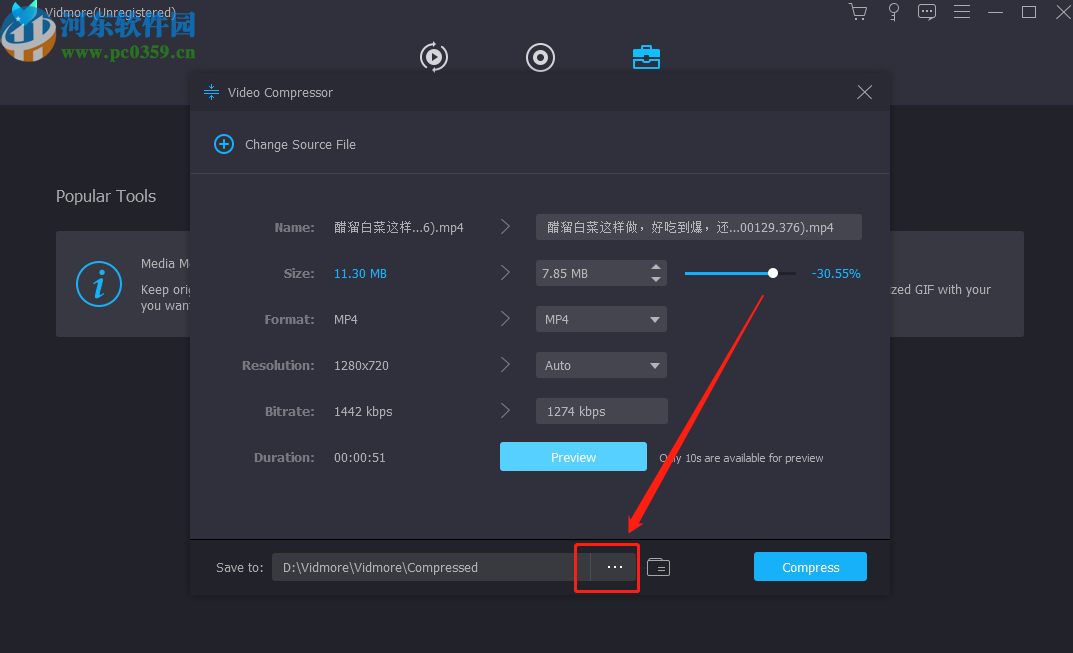Open the hamburger menu icon
The image size is (1073, 653).
pos(962,12)
